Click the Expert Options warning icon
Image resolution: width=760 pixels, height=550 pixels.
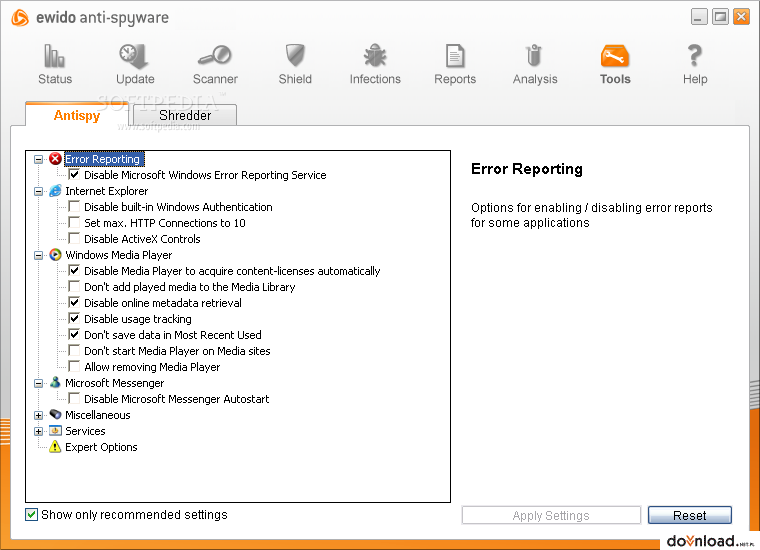(55, 447)
